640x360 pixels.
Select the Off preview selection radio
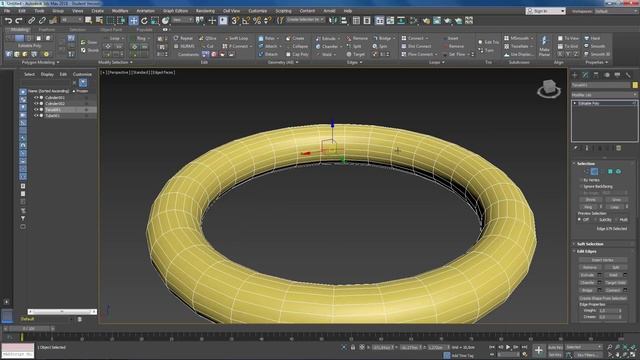tap(579, 220)
